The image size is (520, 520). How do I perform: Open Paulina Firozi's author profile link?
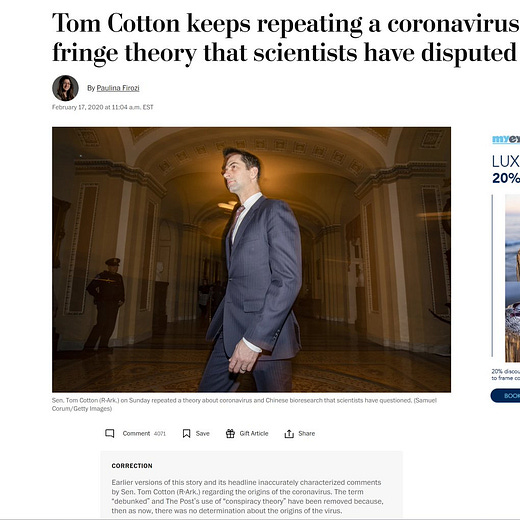pyautogui.click(x=118, y=88)
